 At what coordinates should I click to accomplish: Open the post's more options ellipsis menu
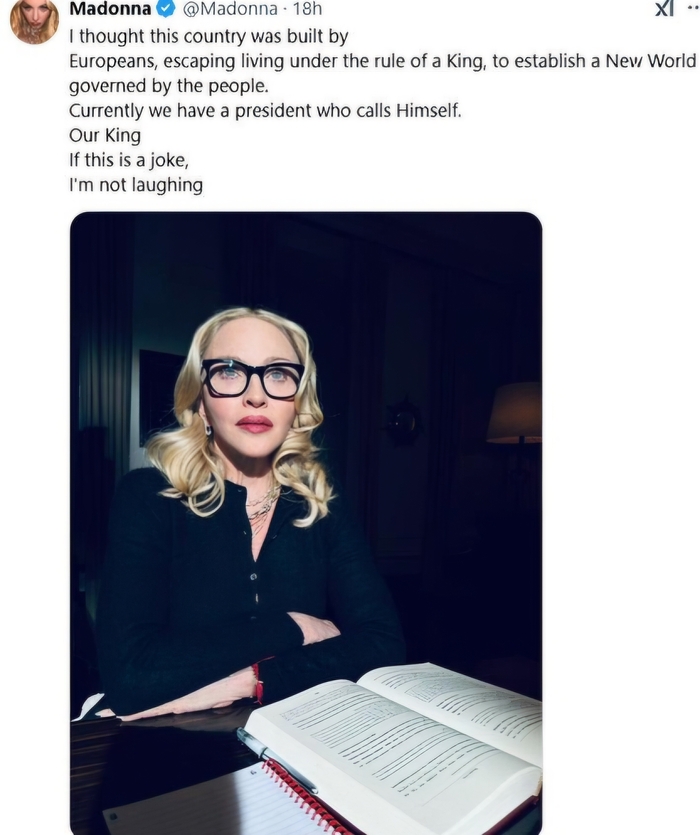point(693,9)
